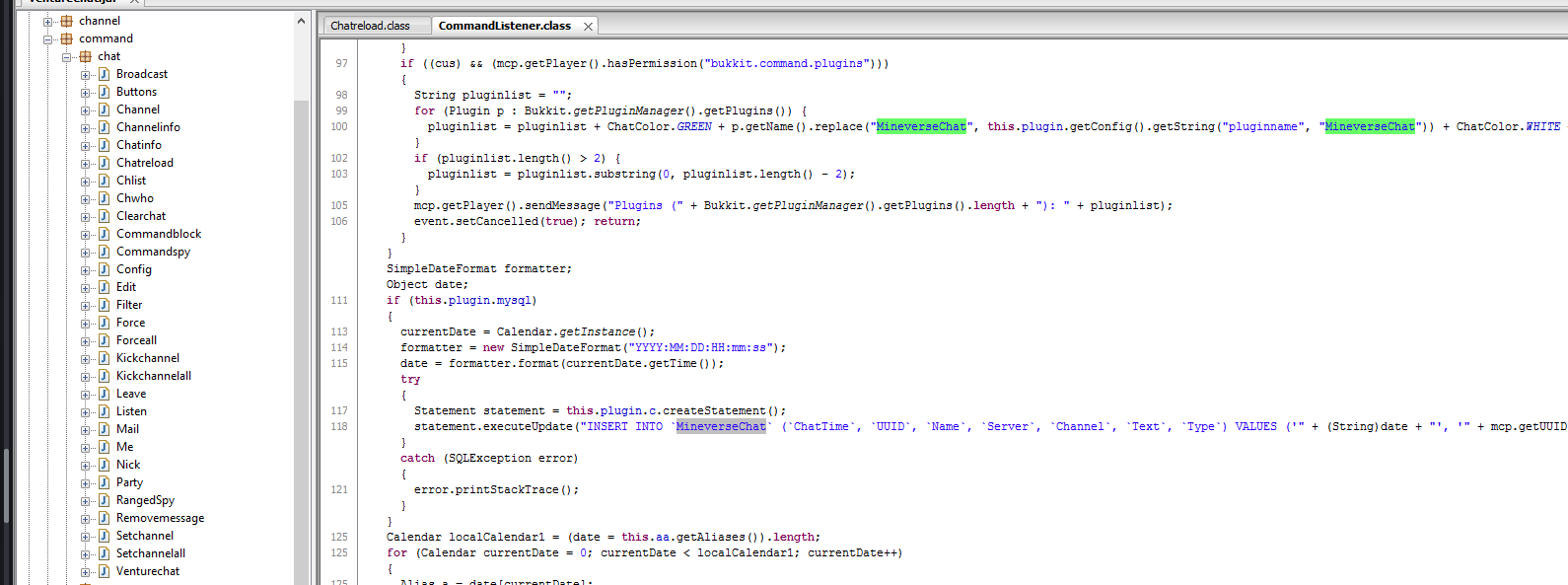Image resolution: width=1568 pixels, height=585 pixels.
Task: Click the Chatreload class file icon
Action: (104, 163)
